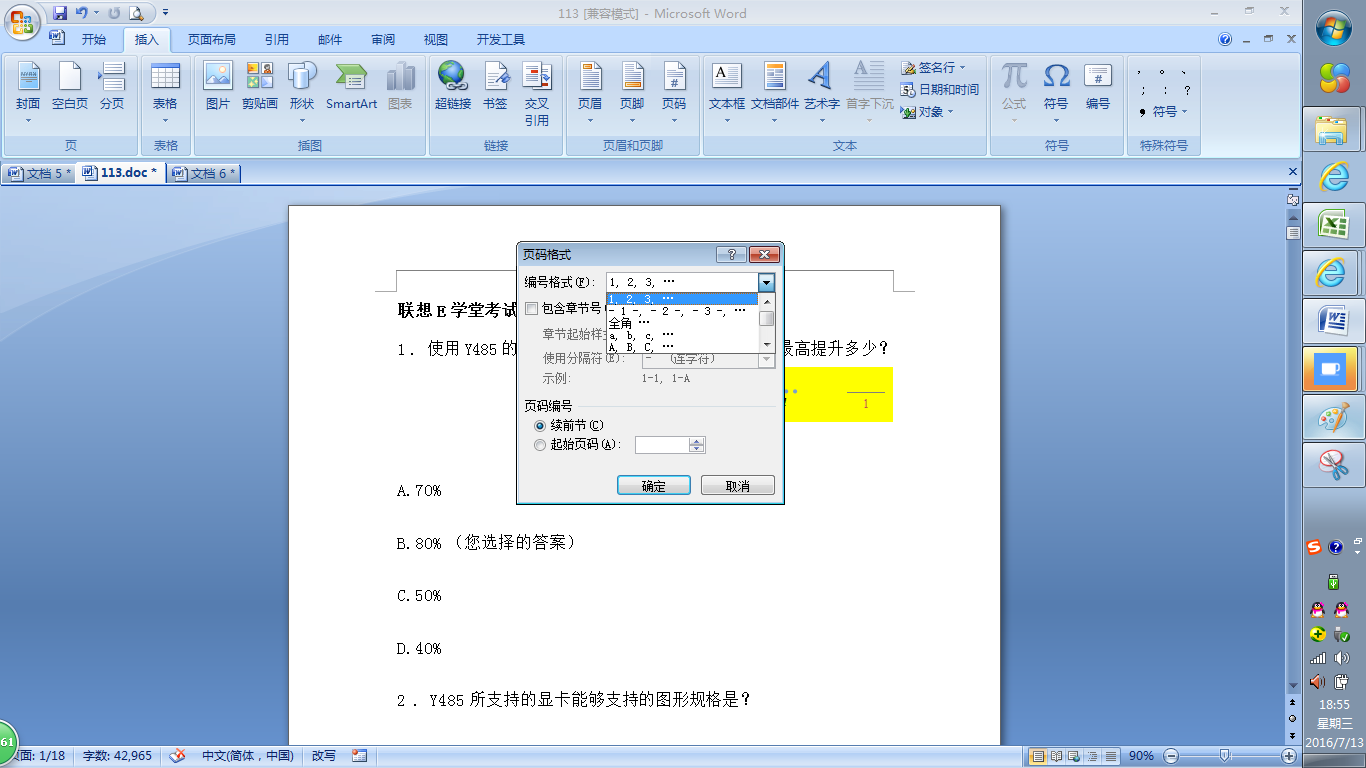Open the 审阅 ribbon tab
This screenshot has width=1366, height=768.
[x=383, y=40]
